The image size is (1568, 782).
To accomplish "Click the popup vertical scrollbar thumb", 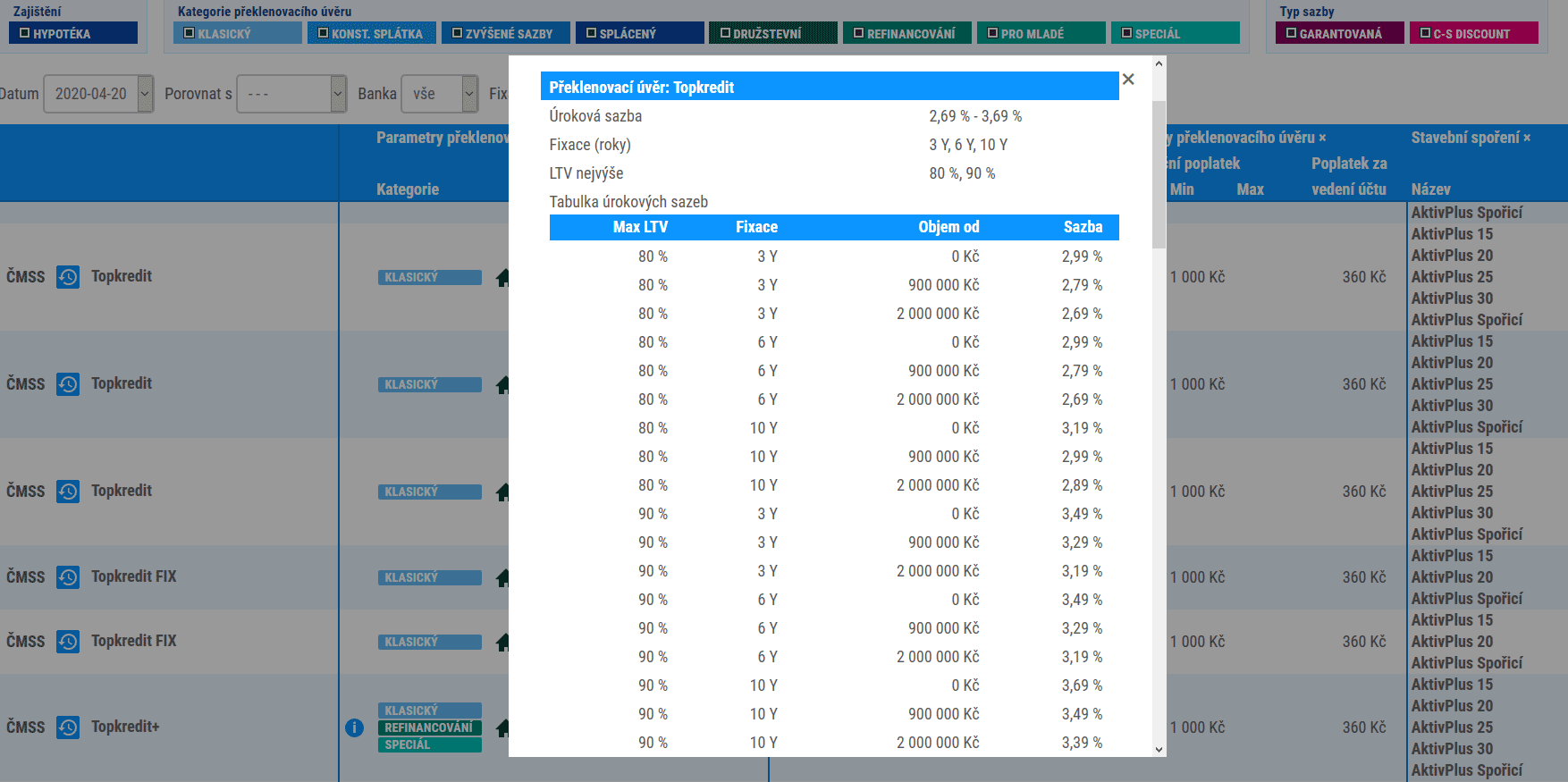I will pos(1159,174).
